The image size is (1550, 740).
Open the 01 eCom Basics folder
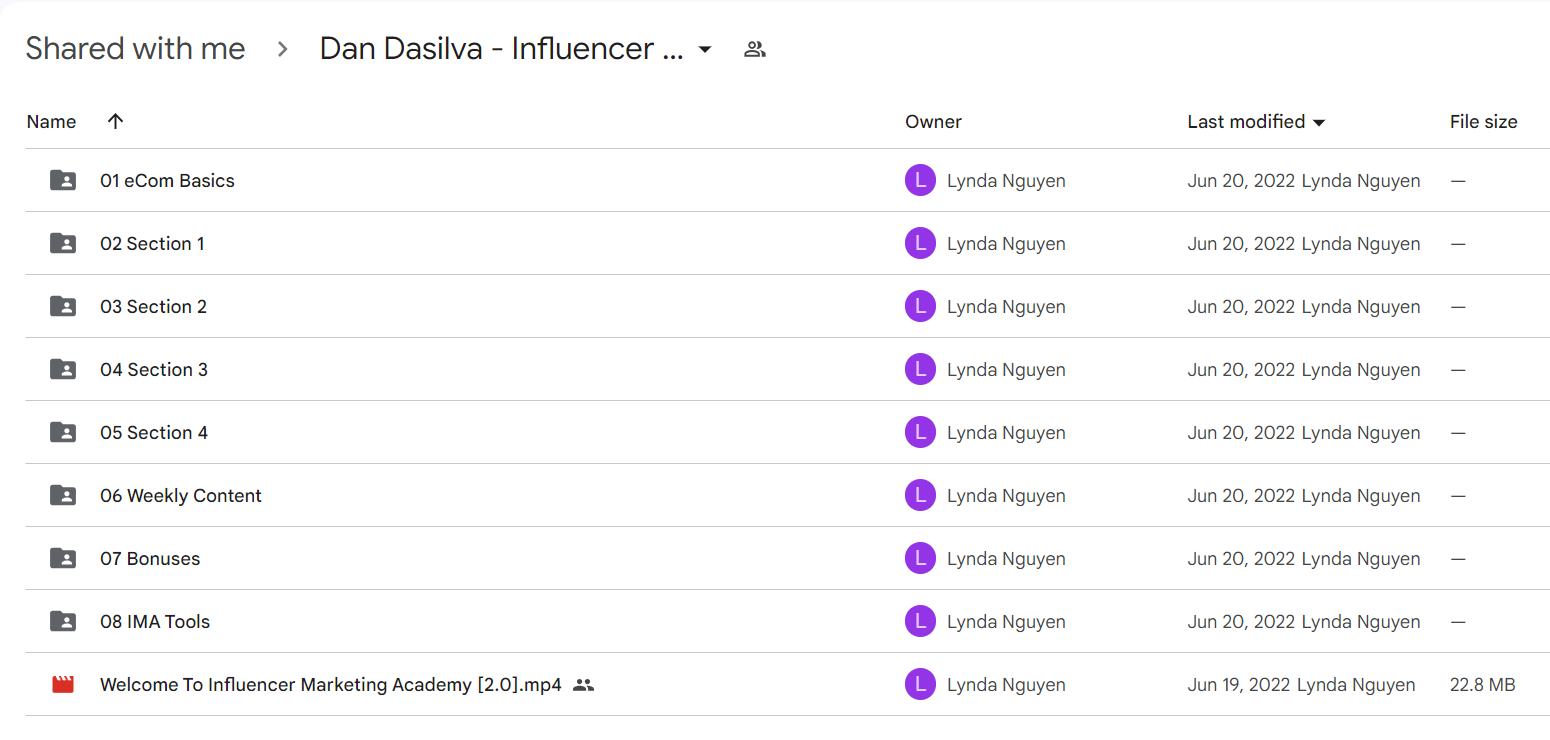[167, 181]
